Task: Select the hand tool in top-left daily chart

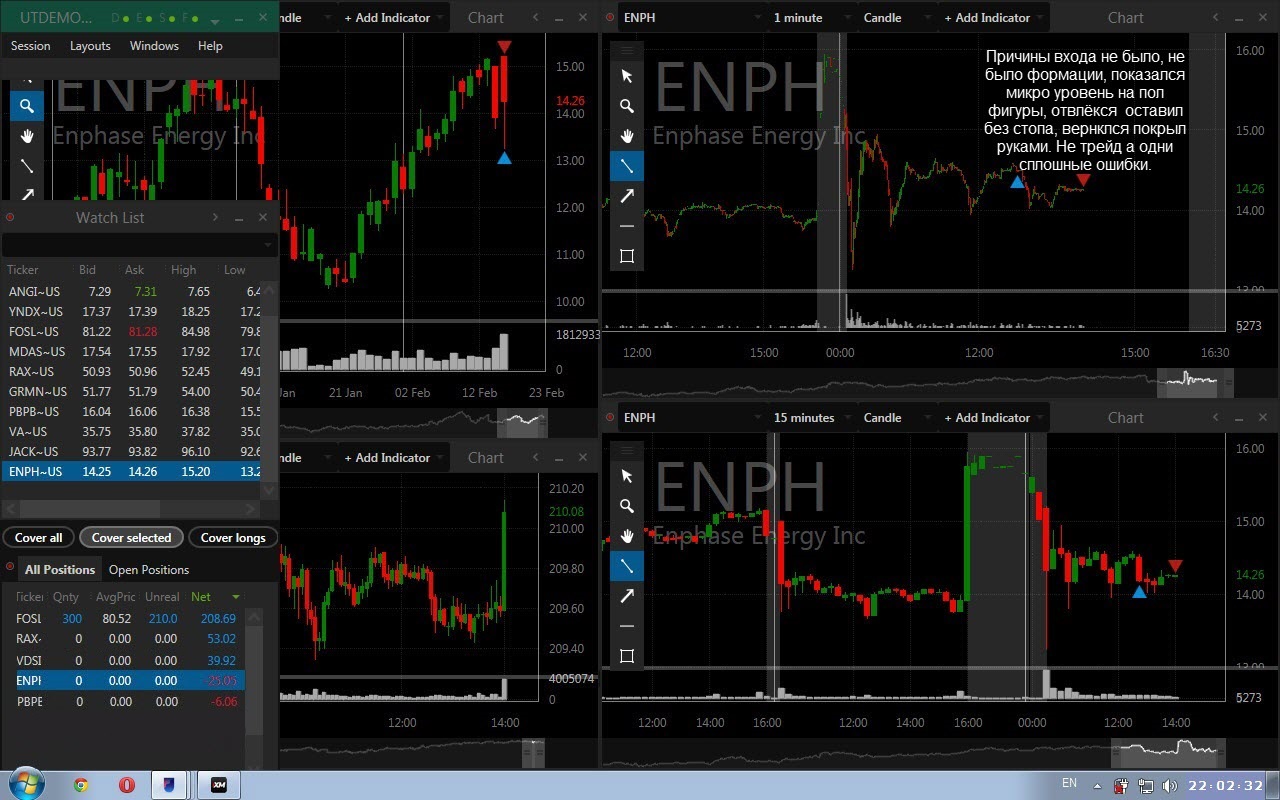Action: [27, 136]
